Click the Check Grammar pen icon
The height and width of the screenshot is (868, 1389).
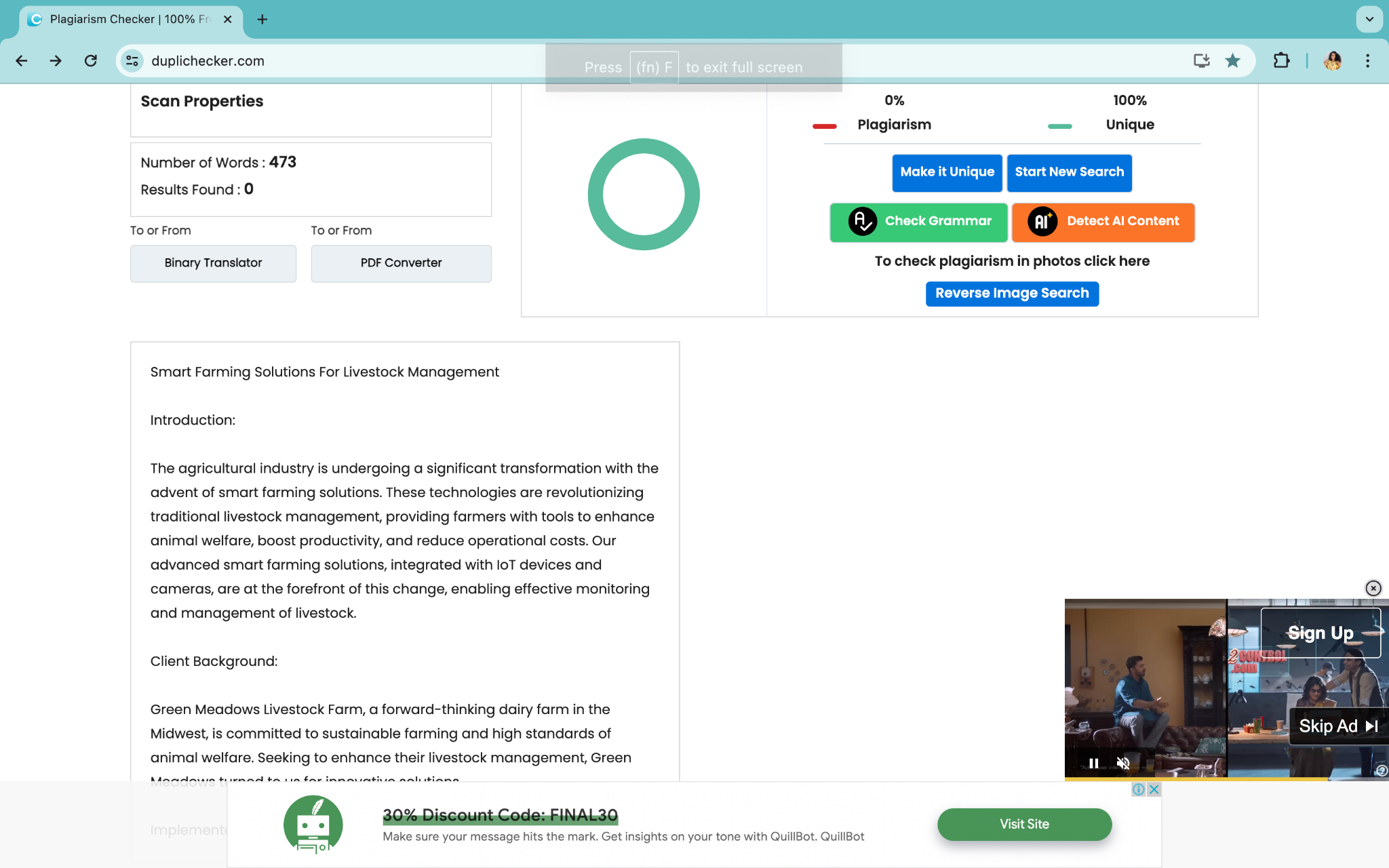point(861,222)
